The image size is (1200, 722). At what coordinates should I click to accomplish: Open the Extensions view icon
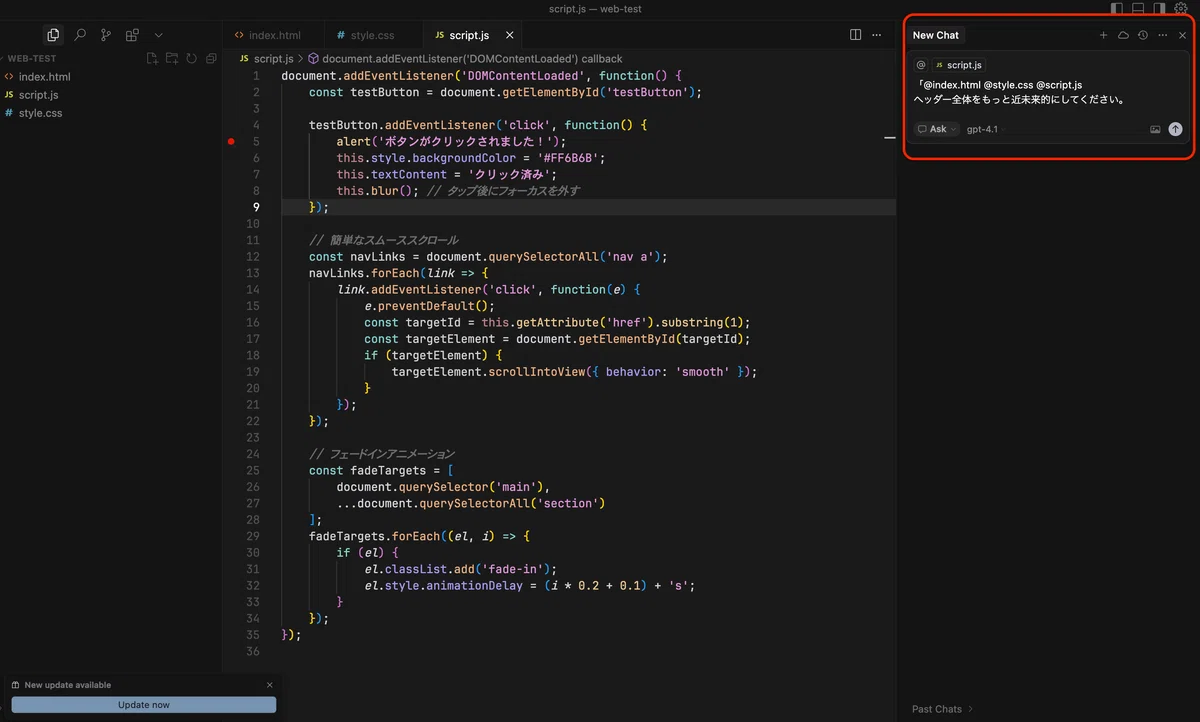(132, 35)
